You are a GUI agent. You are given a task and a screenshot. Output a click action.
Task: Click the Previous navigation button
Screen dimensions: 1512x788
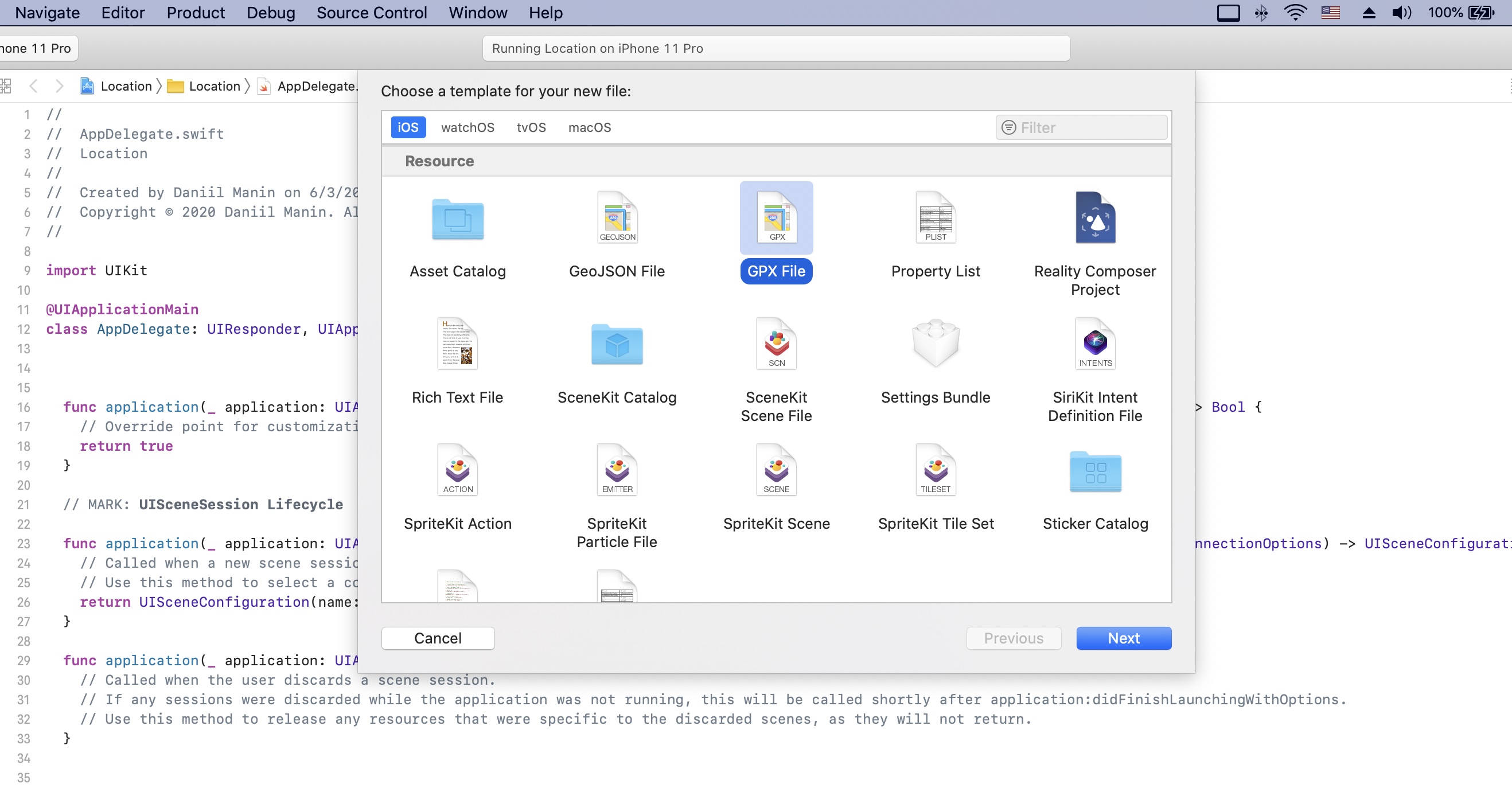point(1013,638)
